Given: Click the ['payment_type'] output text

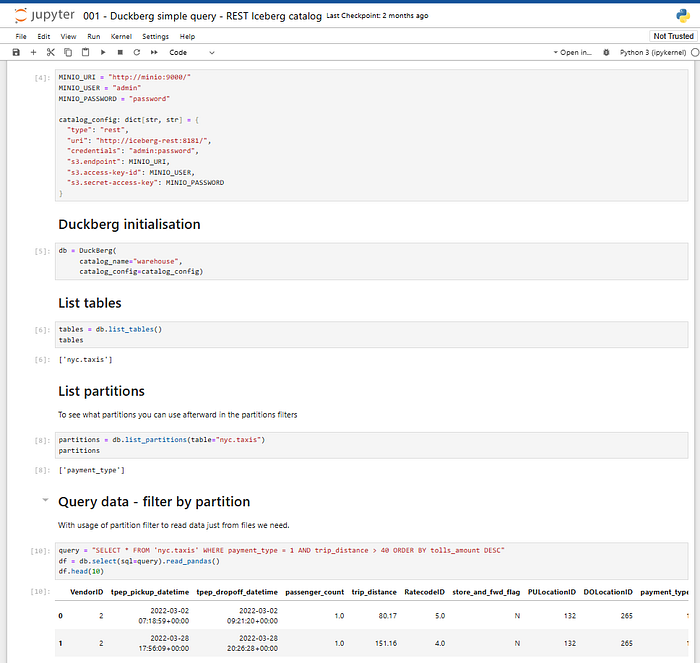Looking at the screenshot, I should pos(92,470).
